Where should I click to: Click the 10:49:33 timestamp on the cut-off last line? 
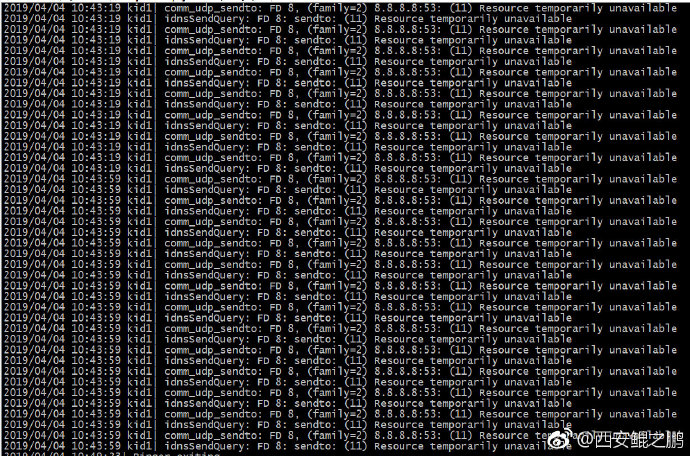95,454
